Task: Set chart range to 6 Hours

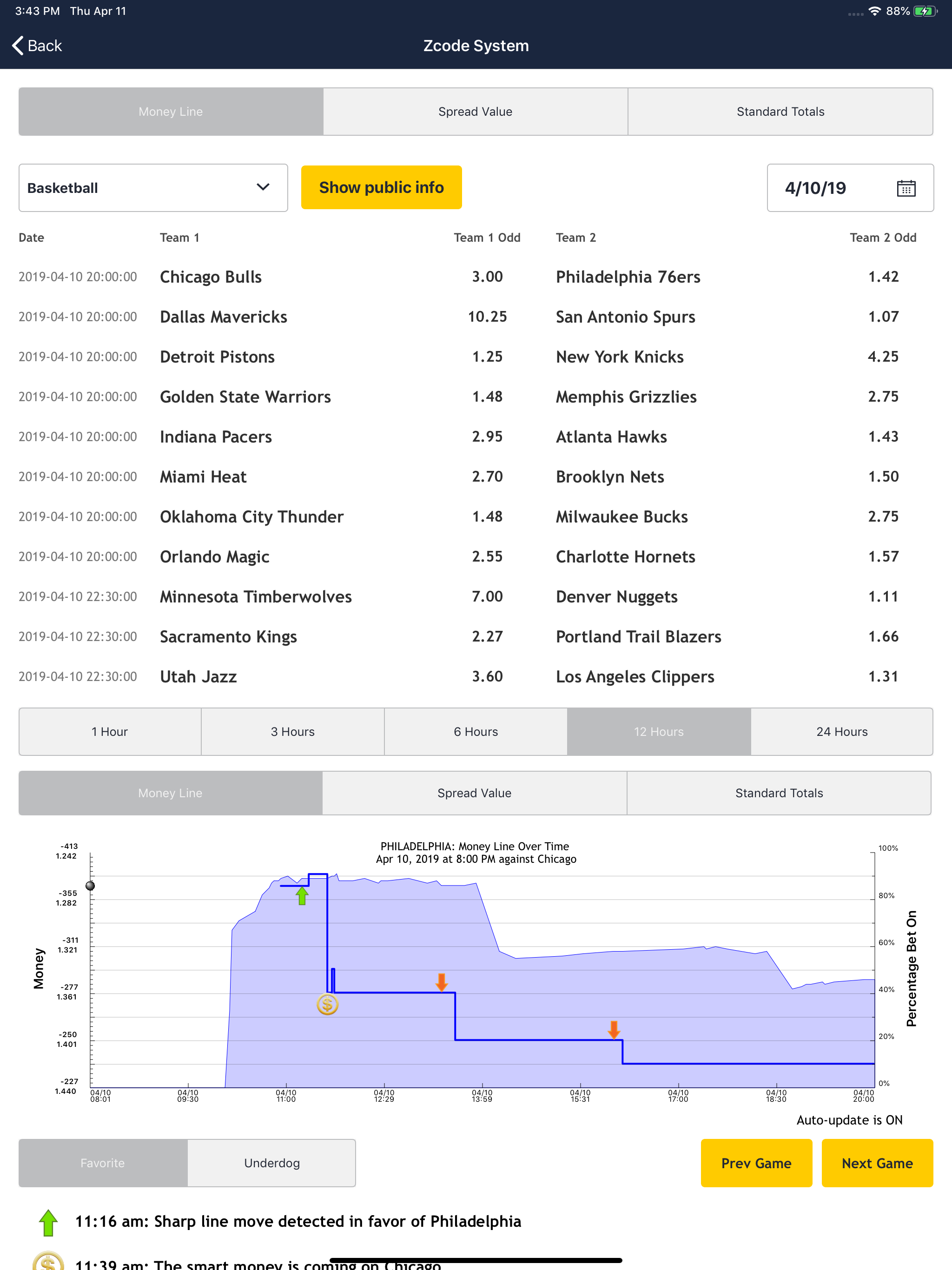Action: point(476,731)
